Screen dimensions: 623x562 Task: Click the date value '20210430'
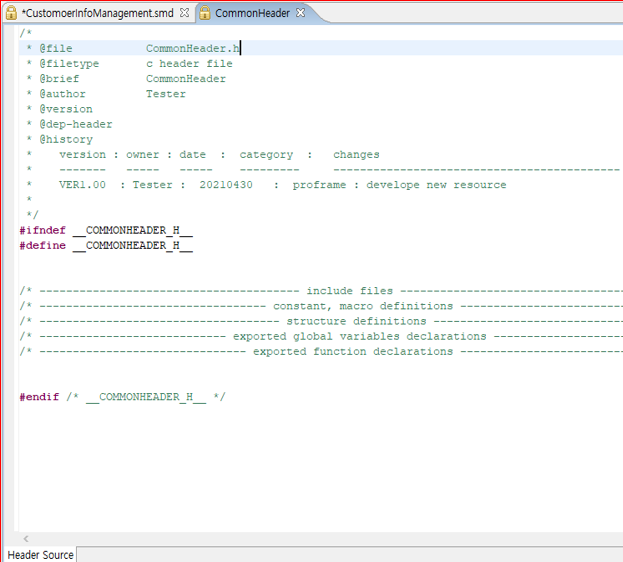[x=226, y=185]
